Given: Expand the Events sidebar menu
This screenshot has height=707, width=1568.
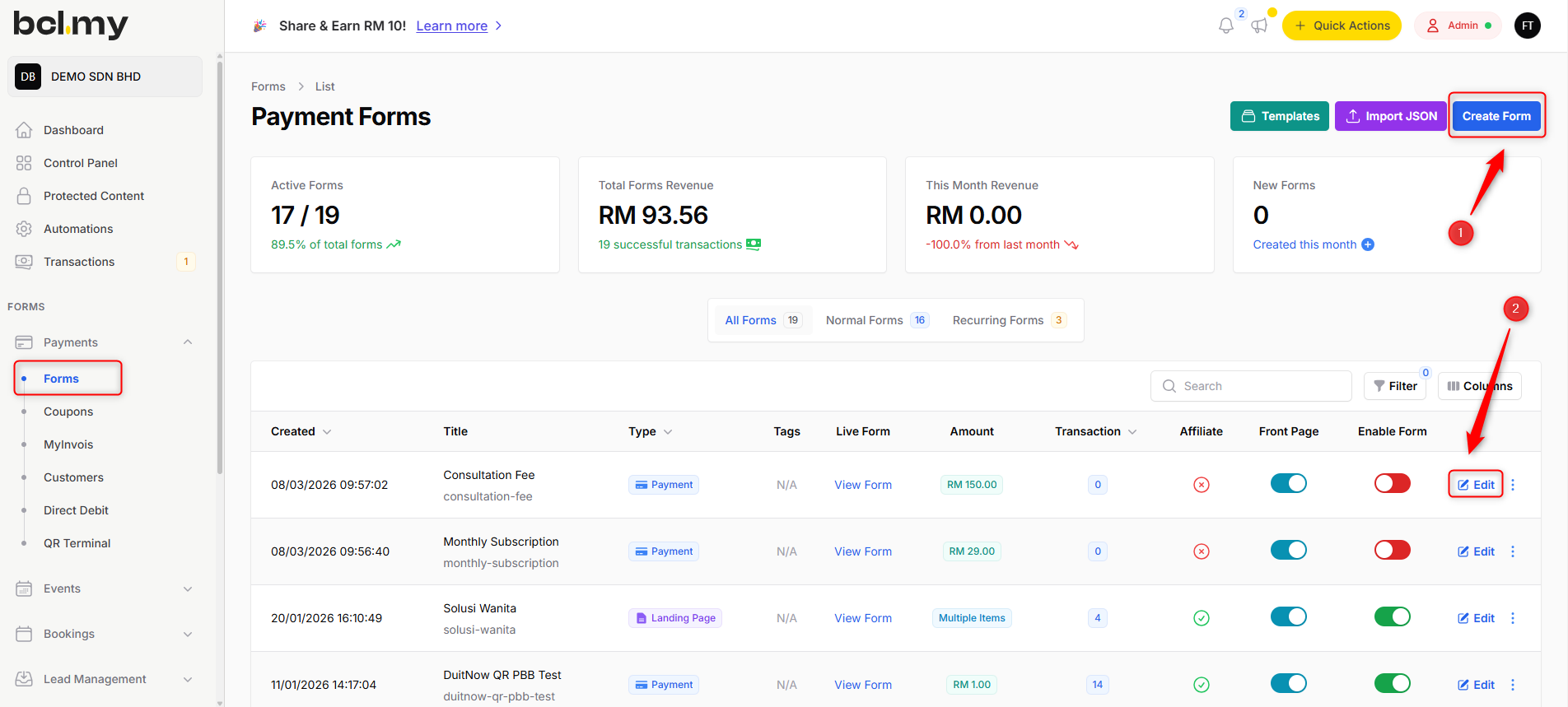Looking at the screenshot, I should (x=188, y=588).
